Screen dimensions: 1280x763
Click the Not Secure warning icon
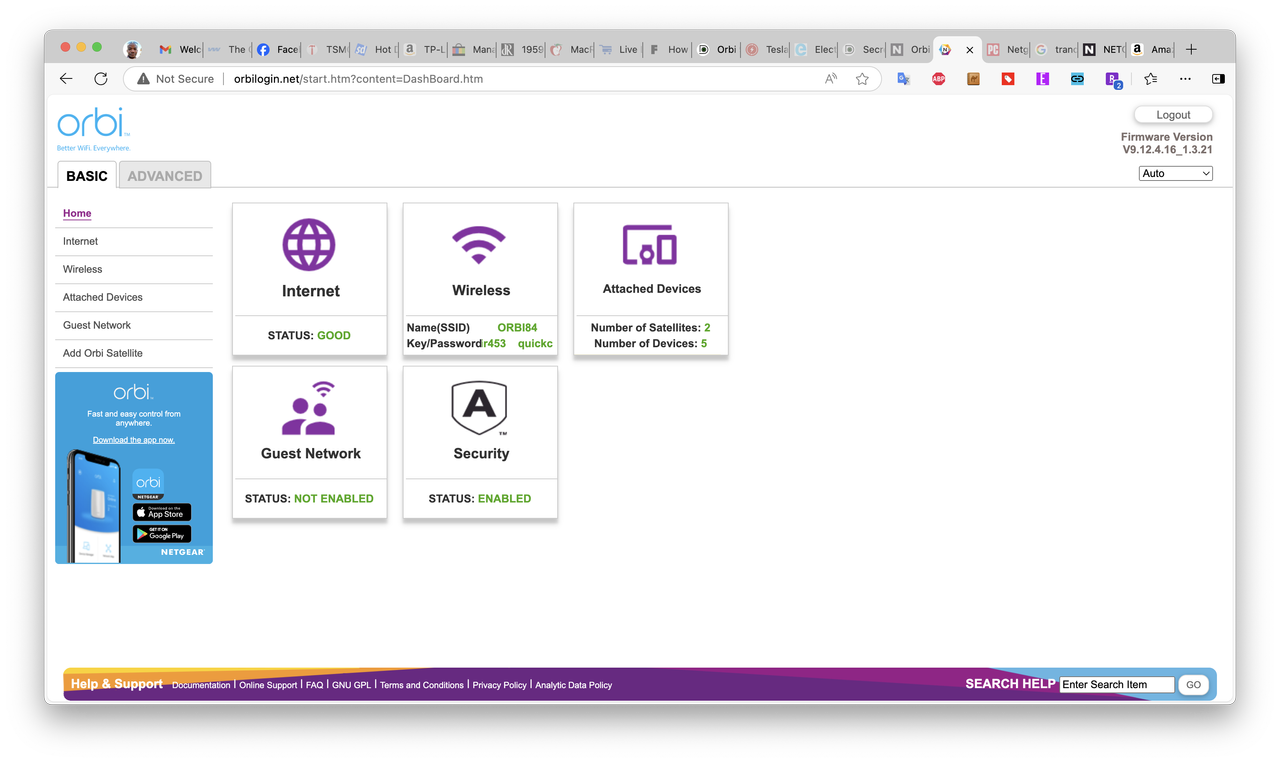click(x=143, y=79)
